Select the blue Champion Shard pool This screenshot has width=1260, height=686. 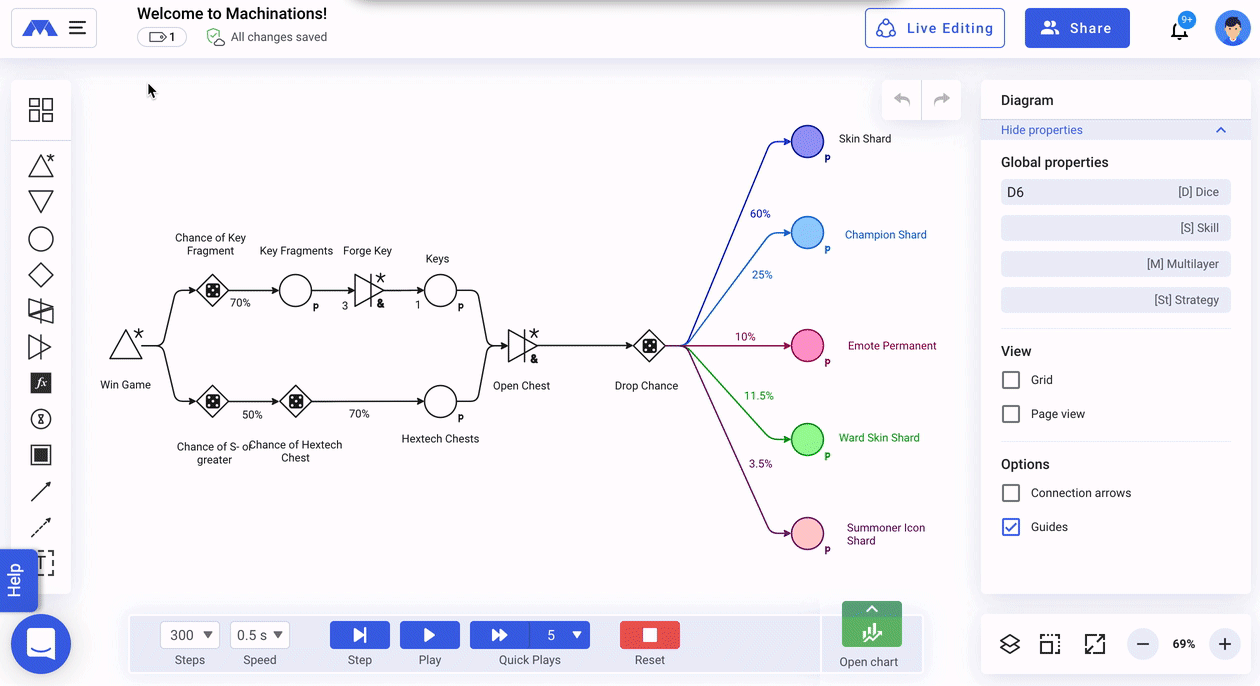click(x=808, y=233)
